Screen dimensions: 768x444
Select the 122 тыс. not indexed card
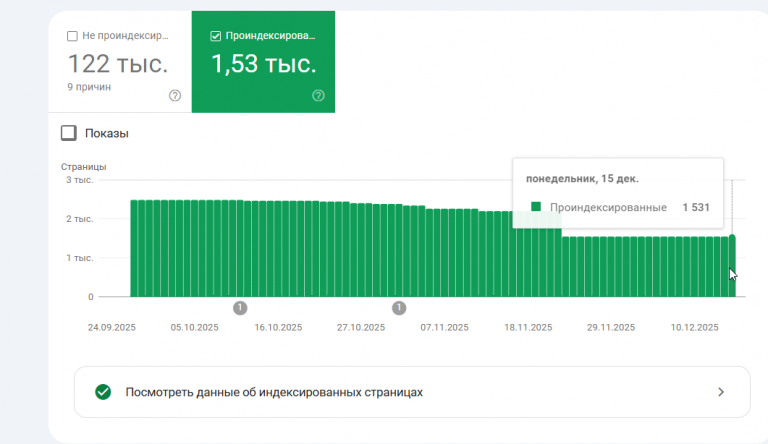[x=120, y=62]
